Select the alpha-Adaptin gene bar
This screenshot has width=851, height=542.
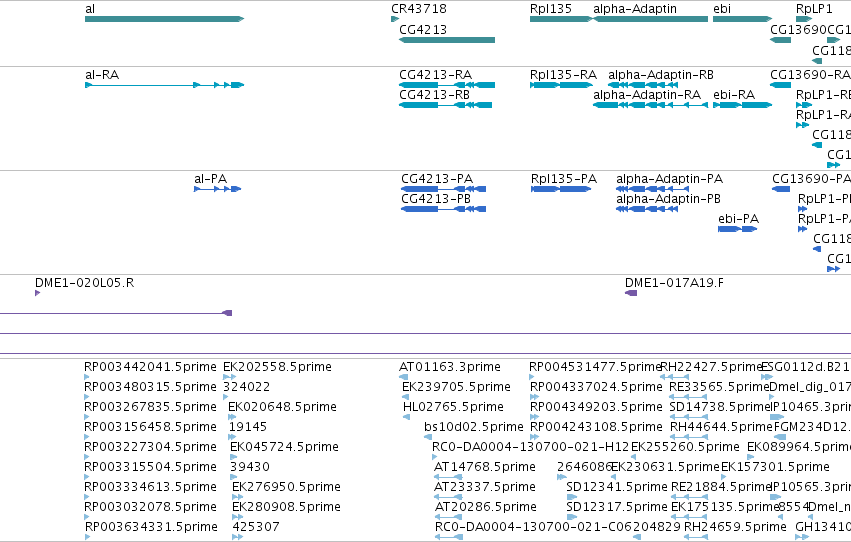point(650,19)
